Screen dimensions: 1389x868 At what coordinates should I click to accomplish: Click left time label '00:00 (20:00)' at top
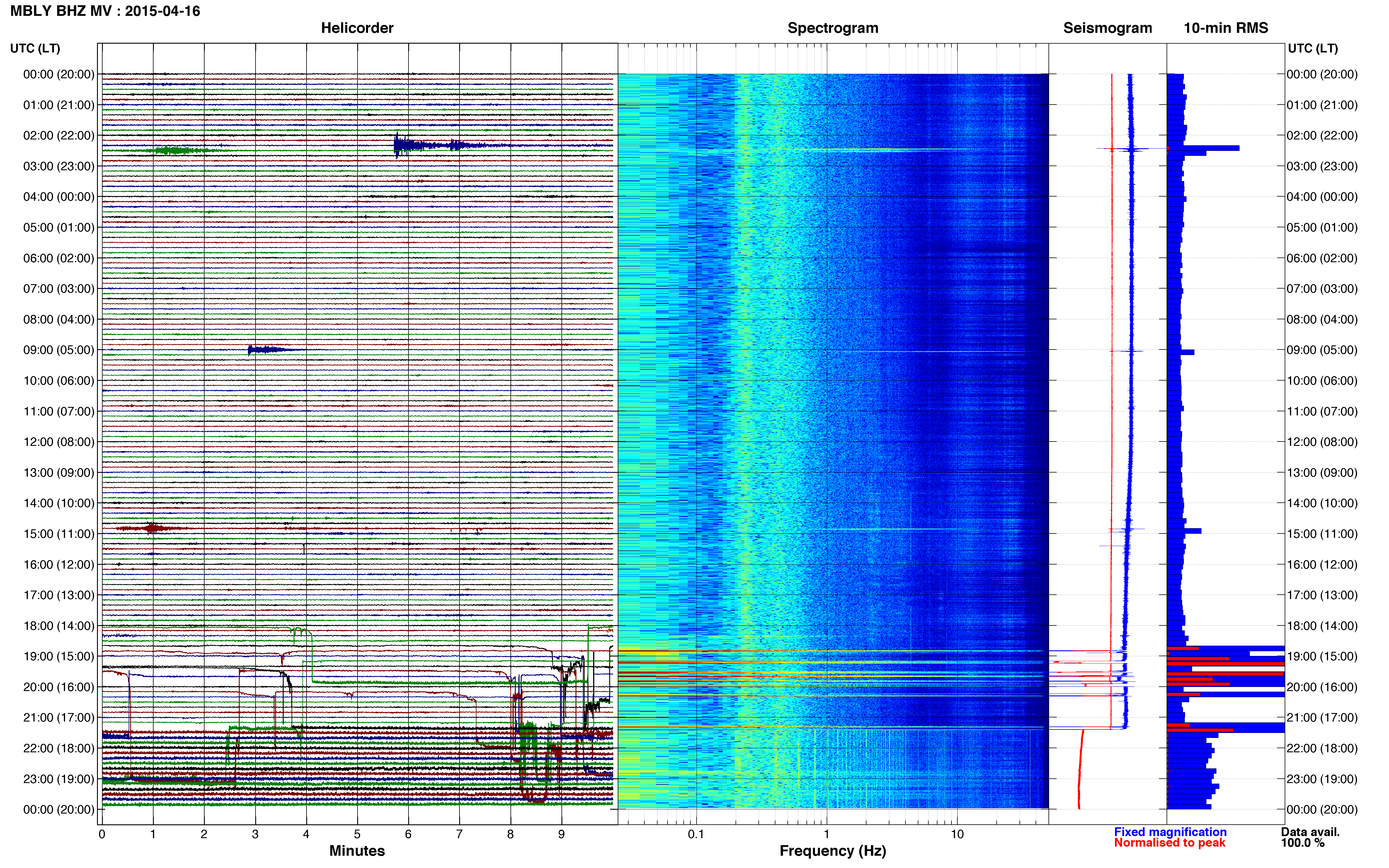tap(59, 74)
